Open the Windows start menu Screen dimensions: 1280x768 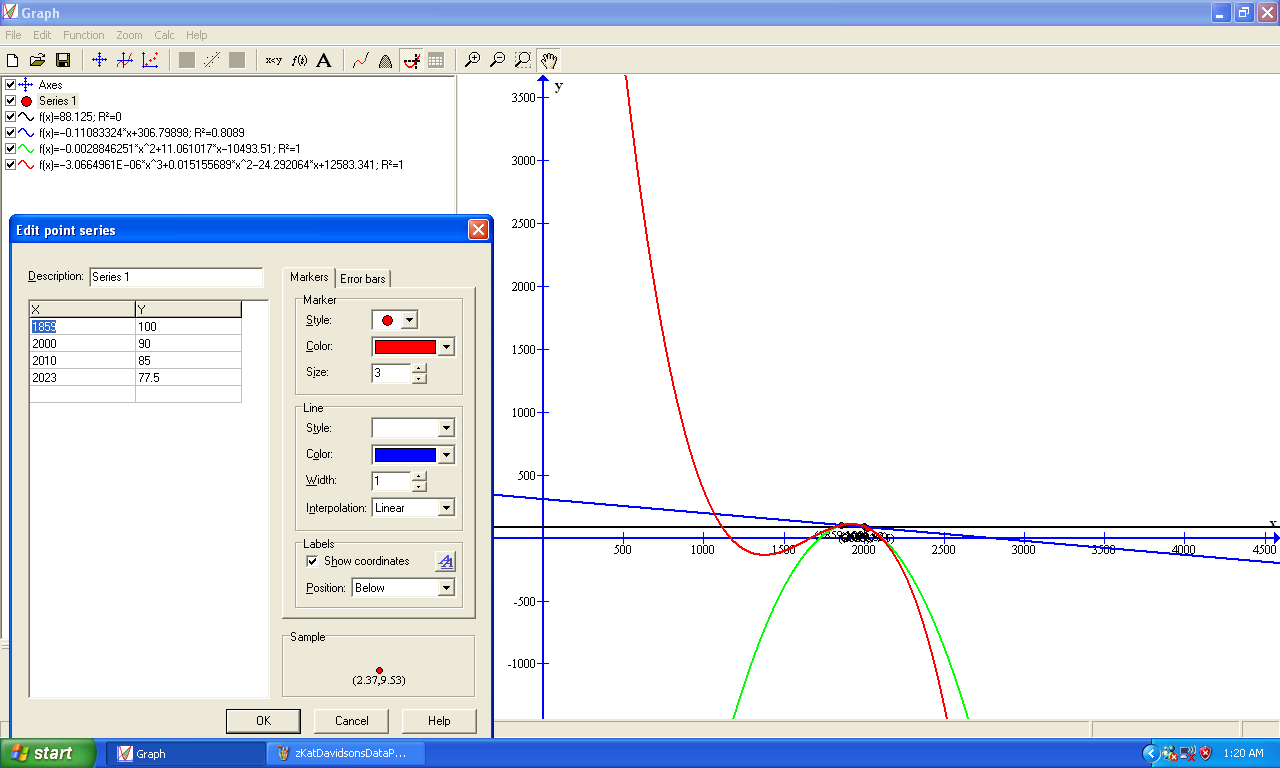(48, 753)
